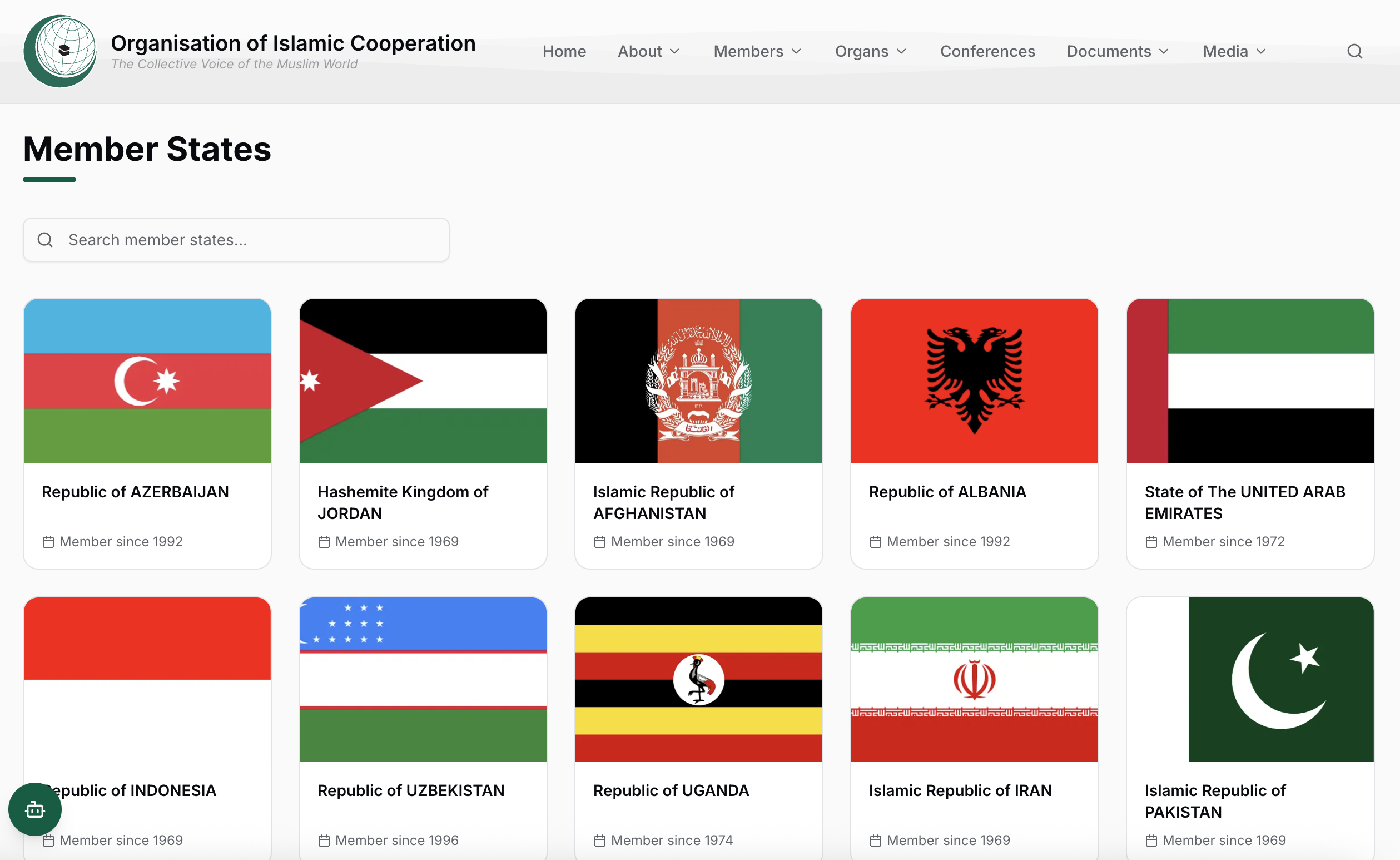Click calendar icon on Azerbaijan card

pos(48,542)
